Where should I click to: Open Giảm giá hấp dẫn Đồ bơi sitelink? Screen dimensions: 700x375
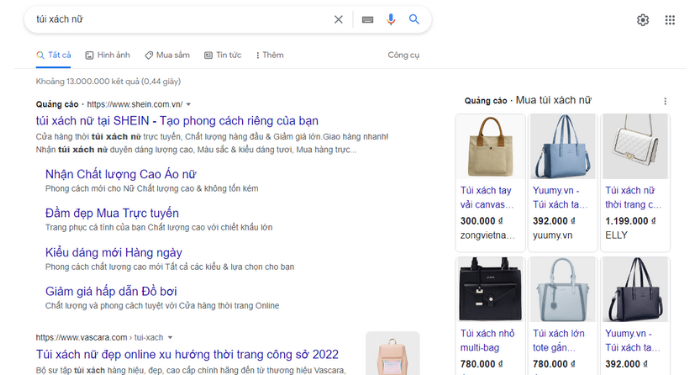click(x=111, y=292)
